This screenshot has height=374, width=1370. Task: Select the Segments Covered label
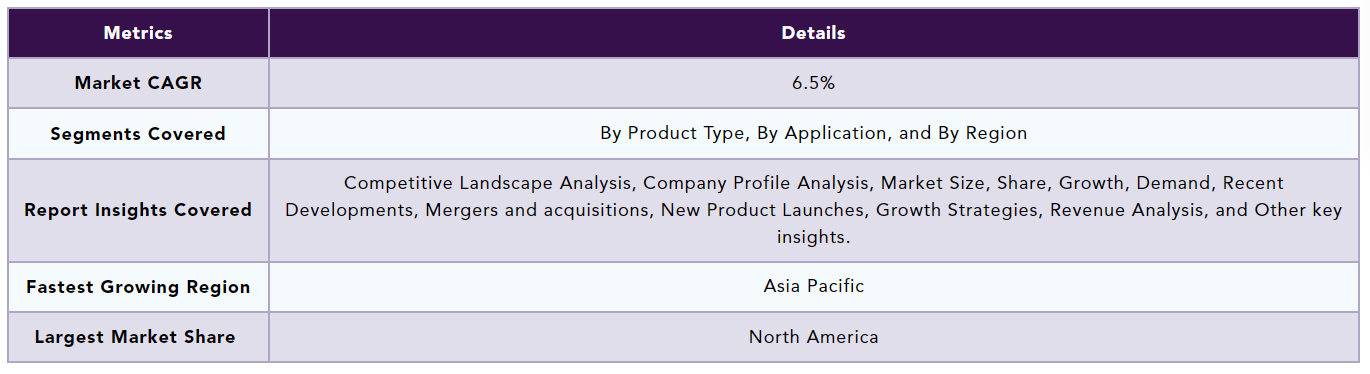[x=138, y=134]
